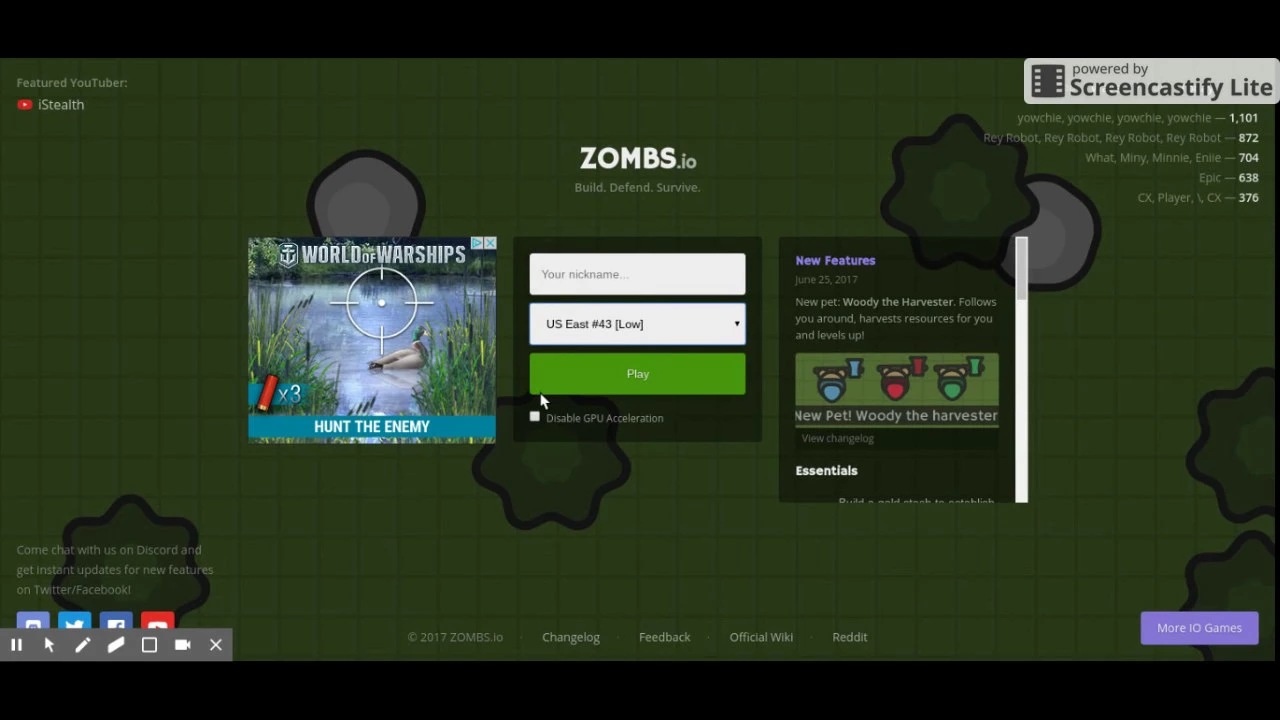1280x720 pixels.
Task: Click the Woody the harvester image
Action: pyautogui.click(x=897, y=390)
